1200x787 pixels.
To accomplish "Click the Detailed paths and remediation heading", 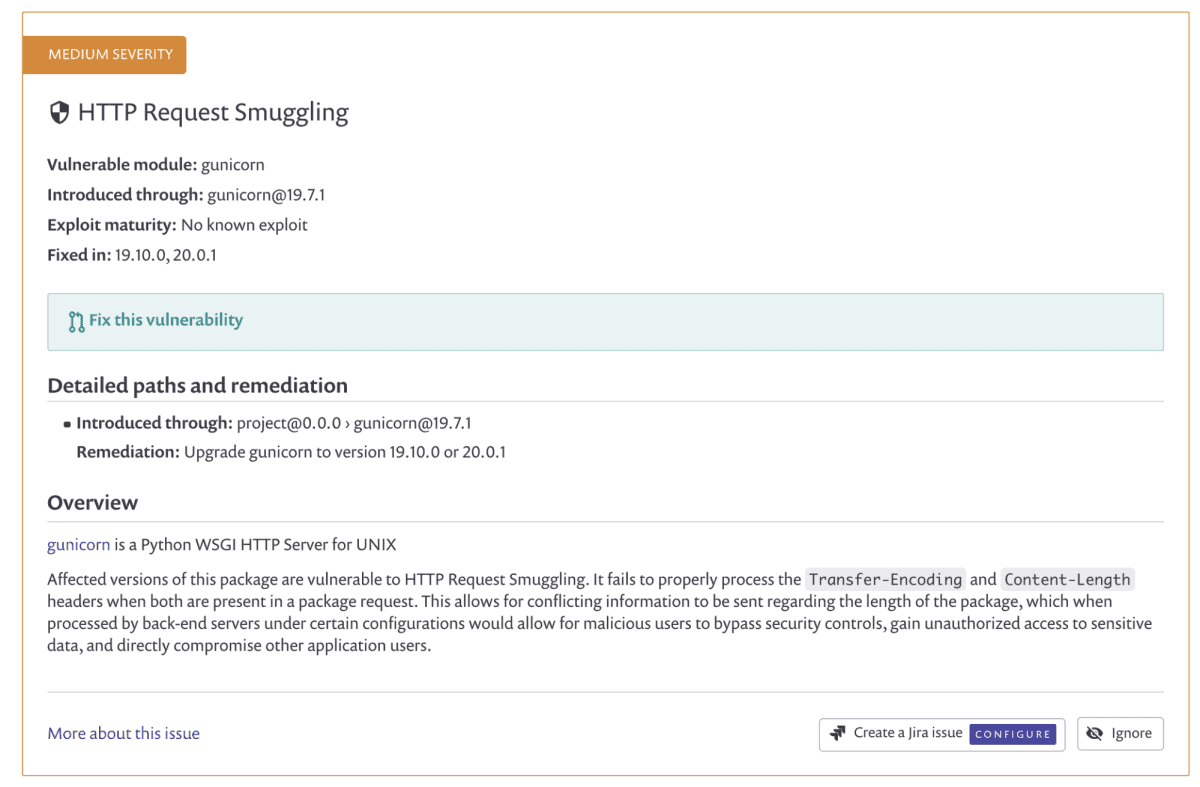I will 197,385.
